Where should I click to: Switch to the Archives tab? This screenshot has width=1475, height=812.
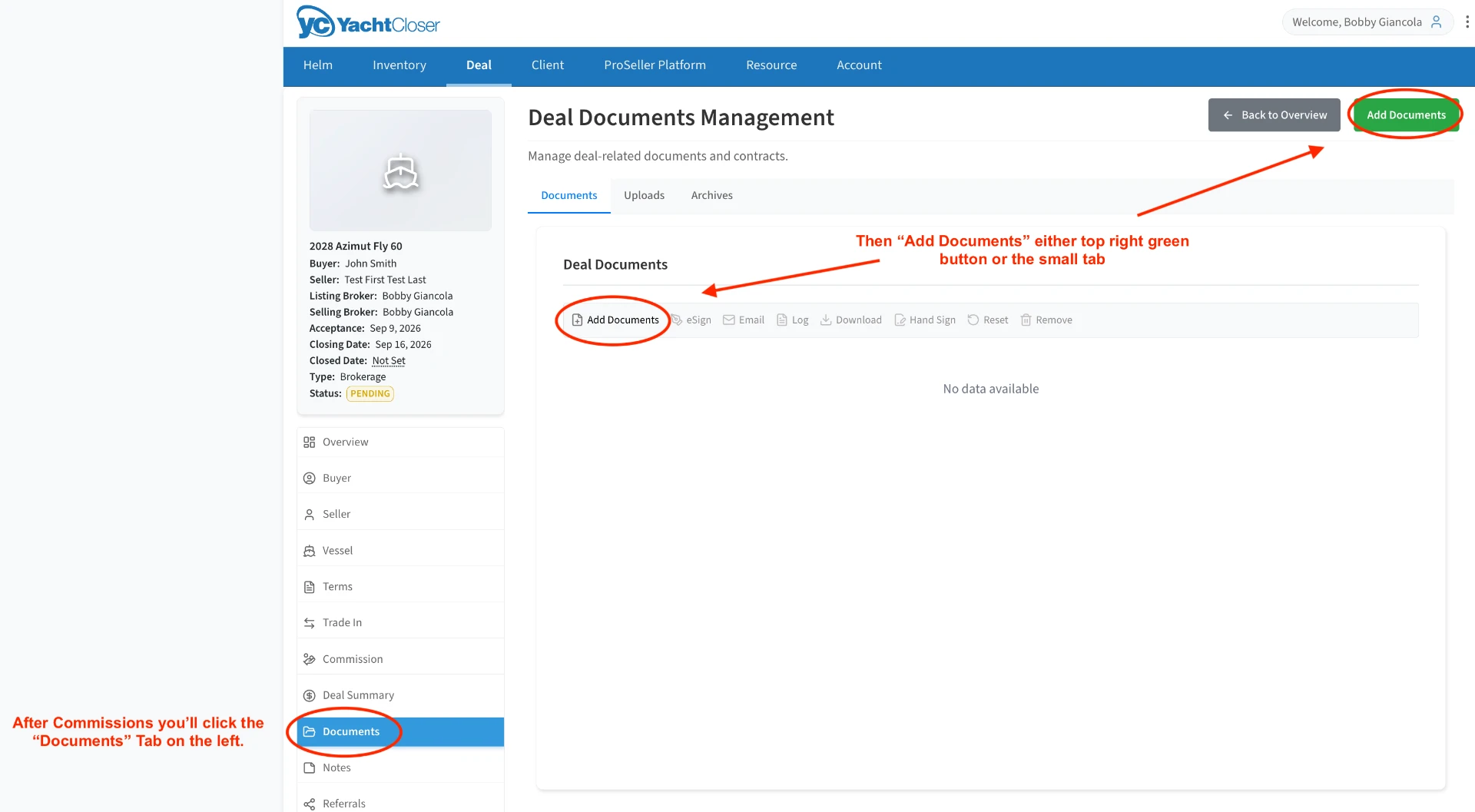[712, 196]
